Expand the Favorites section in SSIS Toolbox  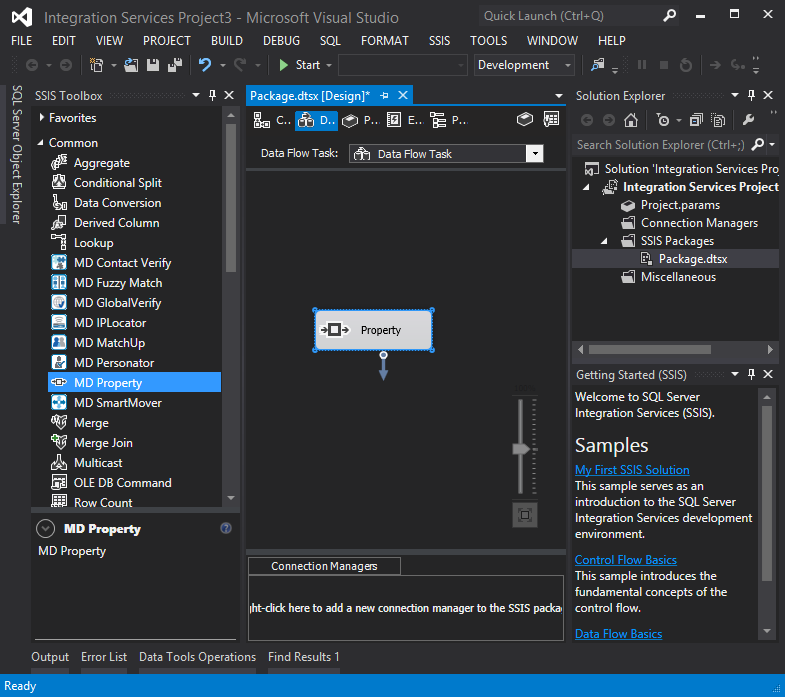[41, 118]
